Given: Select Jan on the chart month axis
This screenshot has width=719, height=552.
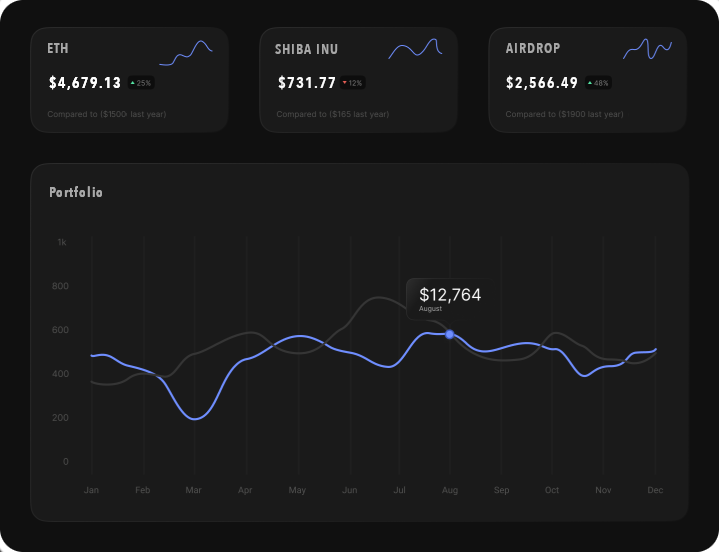Looking at the screenshot, I should click(x=91, y=490).
